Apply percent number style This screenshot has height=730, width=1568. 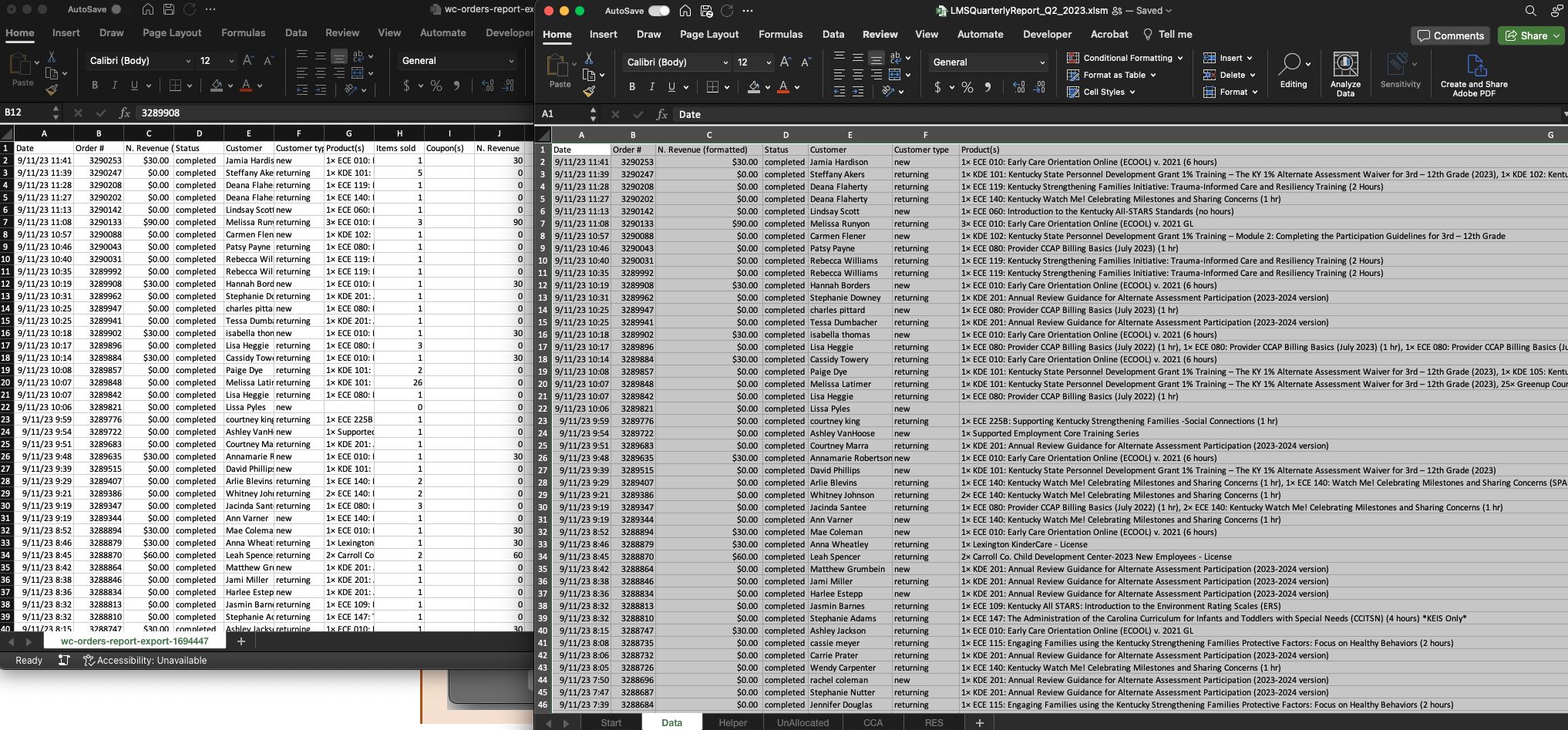(968, 87)
